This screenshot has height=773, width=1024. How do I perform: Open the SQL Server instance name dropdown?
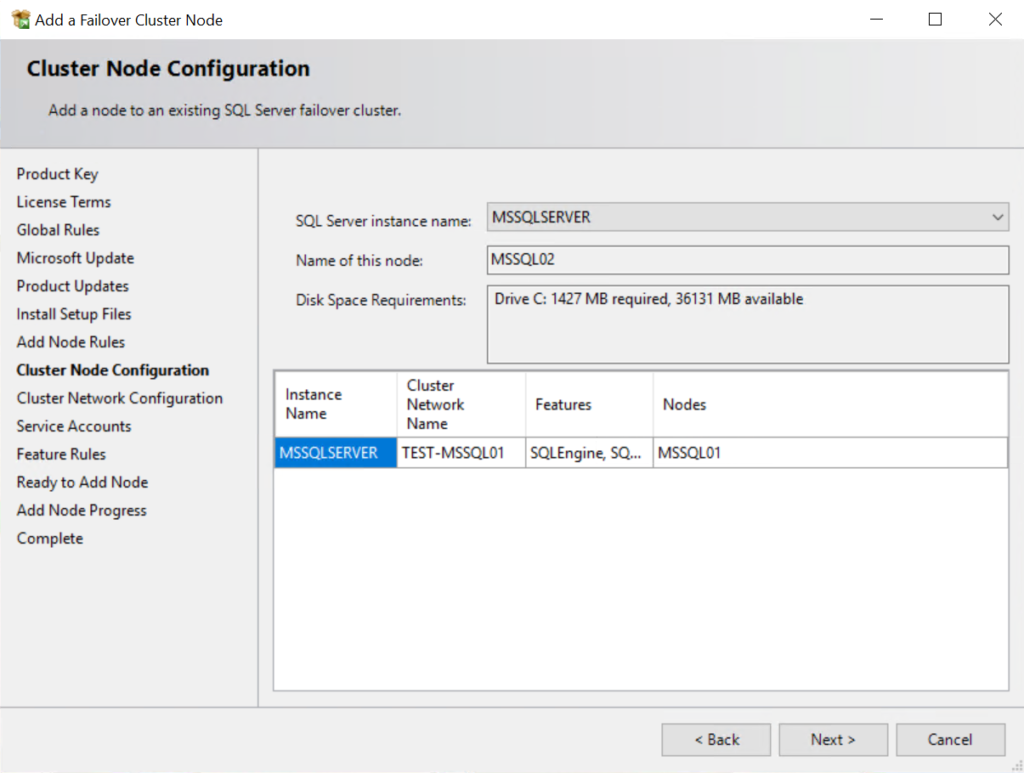[997, 216]
